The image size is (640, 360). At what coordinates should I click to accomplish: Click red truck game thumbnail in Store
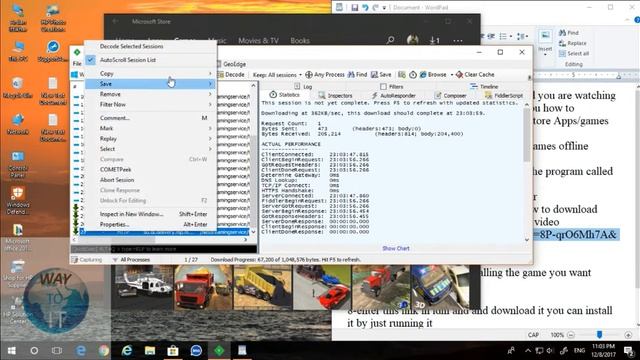point(203,287)
